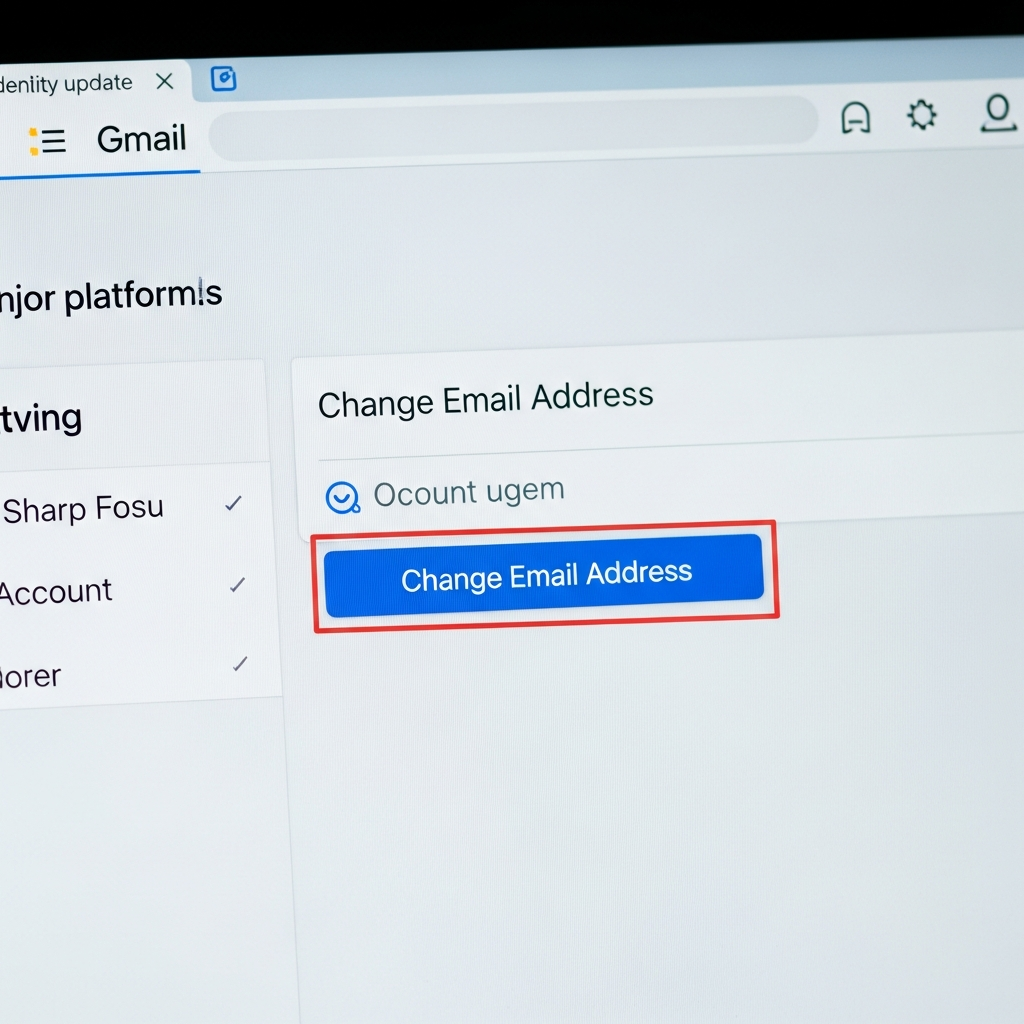The width and height of the screenshot is (1024, 1024).
Task: Open the Gmail main menu icon
Action: pyautogui.click(x=47, y=141)
